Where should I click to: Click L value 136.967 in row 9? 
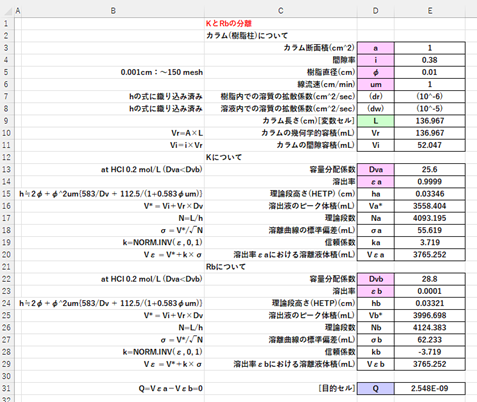[430, 121]
